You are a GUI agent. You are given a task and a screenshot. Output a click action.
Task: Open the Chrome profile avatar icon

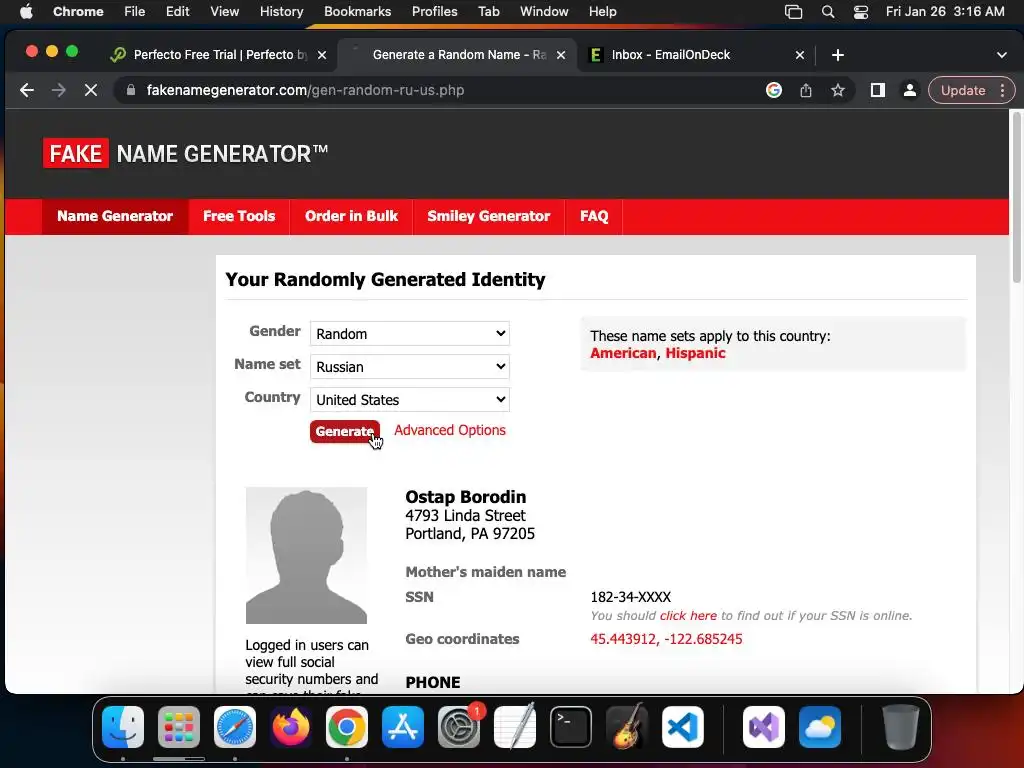[x=909, y=90]
